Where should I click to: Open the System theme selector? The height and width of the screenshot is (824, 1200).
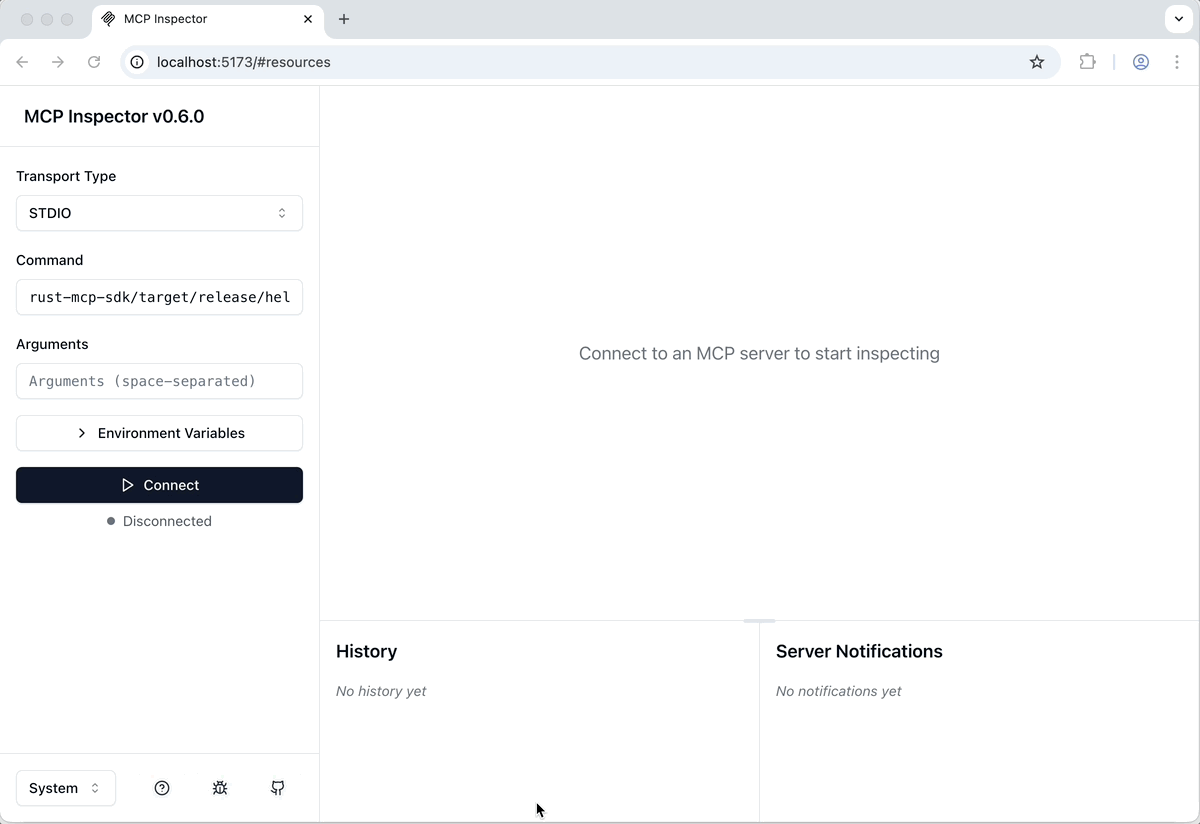(65, 788)
